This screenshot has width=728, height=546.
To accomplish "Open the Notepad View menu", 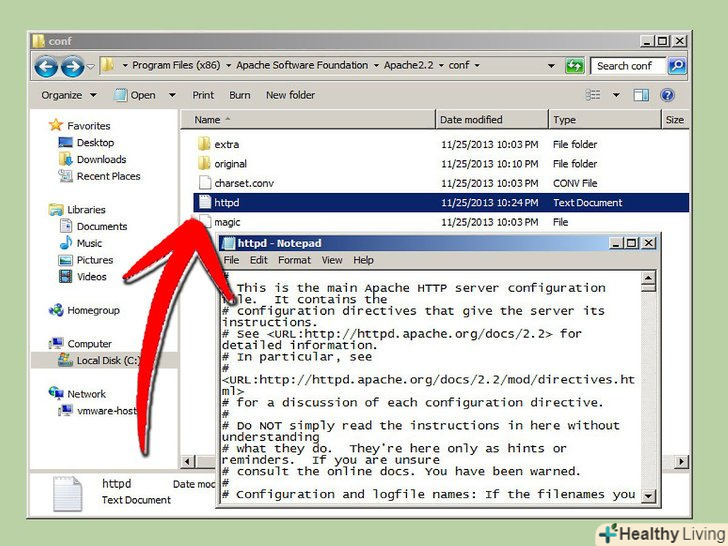I will point(332,260).
